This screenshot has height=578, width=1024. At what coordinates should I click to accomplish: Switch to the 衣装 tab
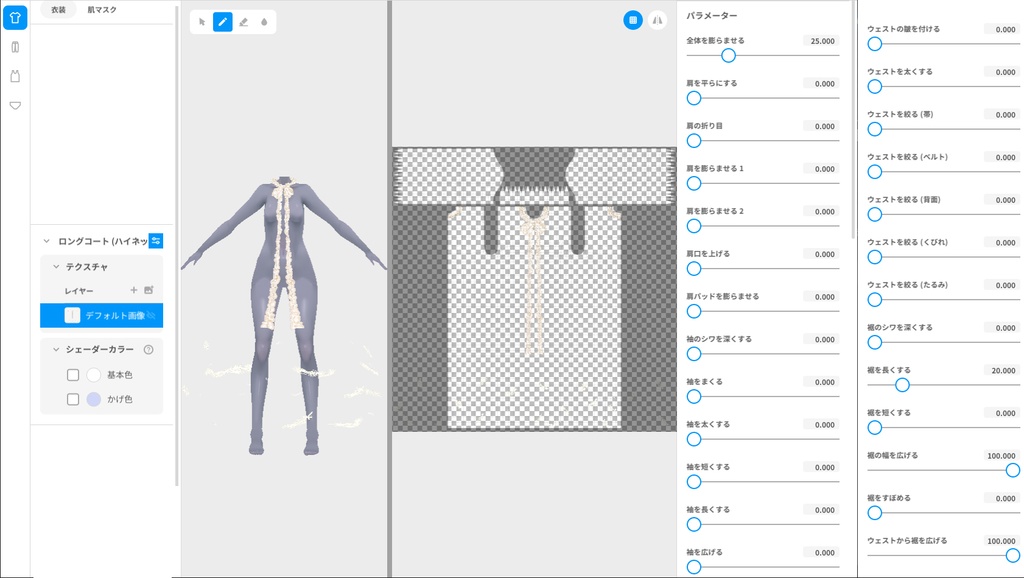pyautogui.click(x=58, y=10)
